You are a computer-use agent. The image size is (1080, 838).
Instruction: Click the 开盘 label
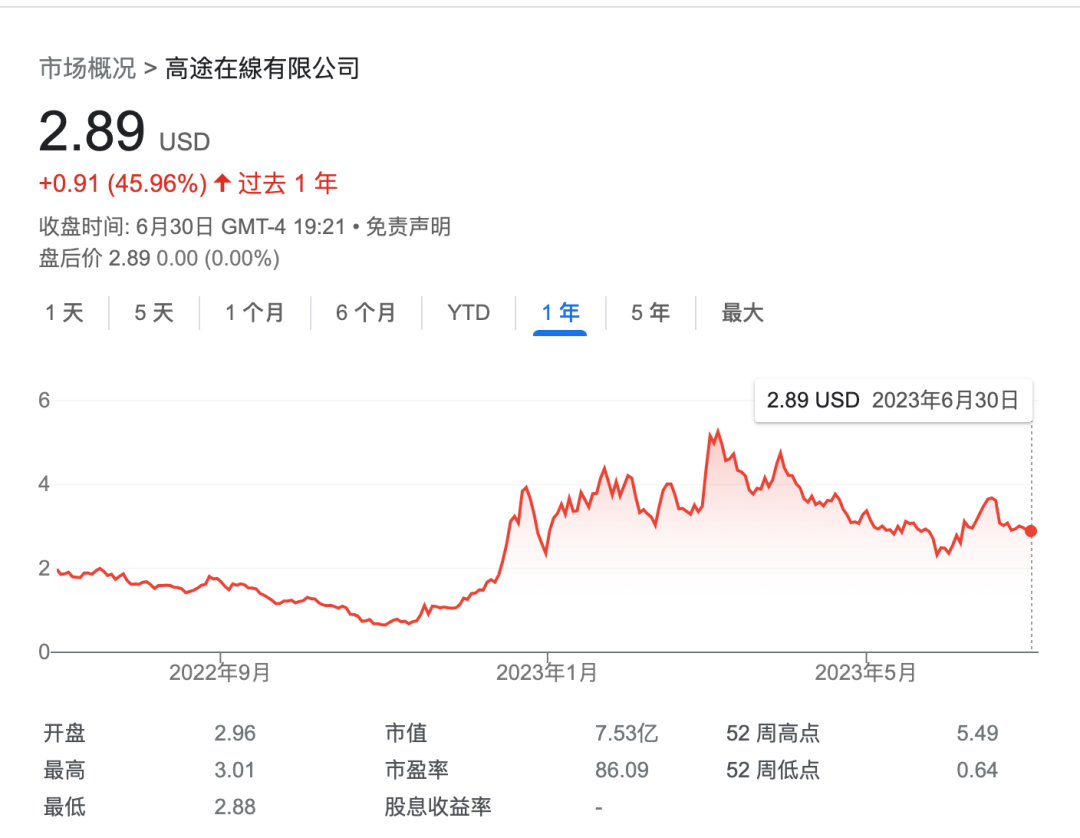(65, 733)
